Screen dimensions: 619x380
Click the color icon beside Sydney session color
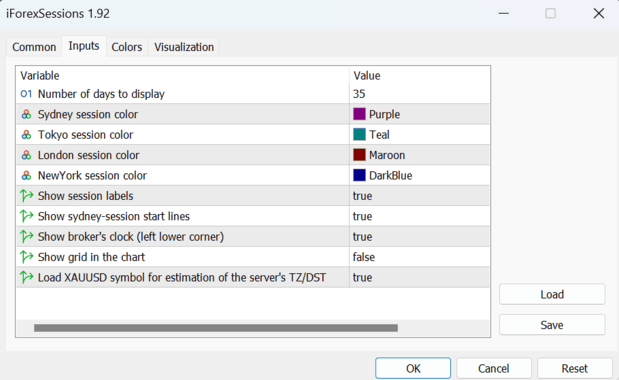pos(26,114)
